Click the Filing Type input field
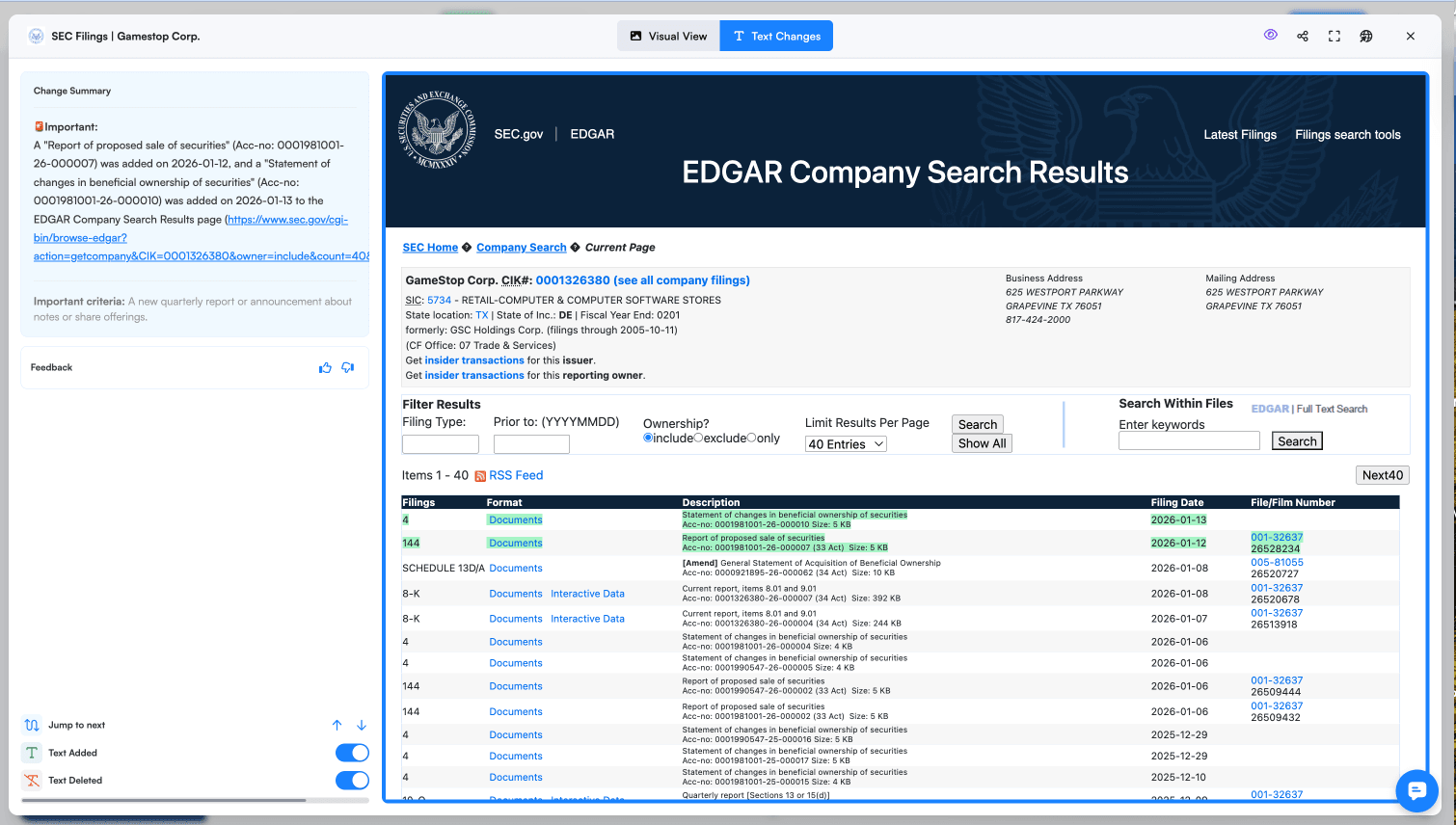Image resolution: width=1456 pixels, height=825 pixels. (x=440, y=443)
